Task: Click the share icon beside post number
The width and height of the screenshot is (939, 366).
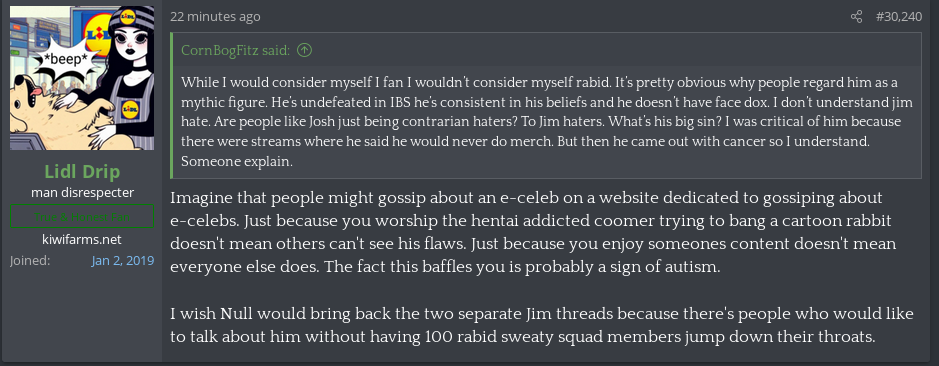Action: pos(856,17)
